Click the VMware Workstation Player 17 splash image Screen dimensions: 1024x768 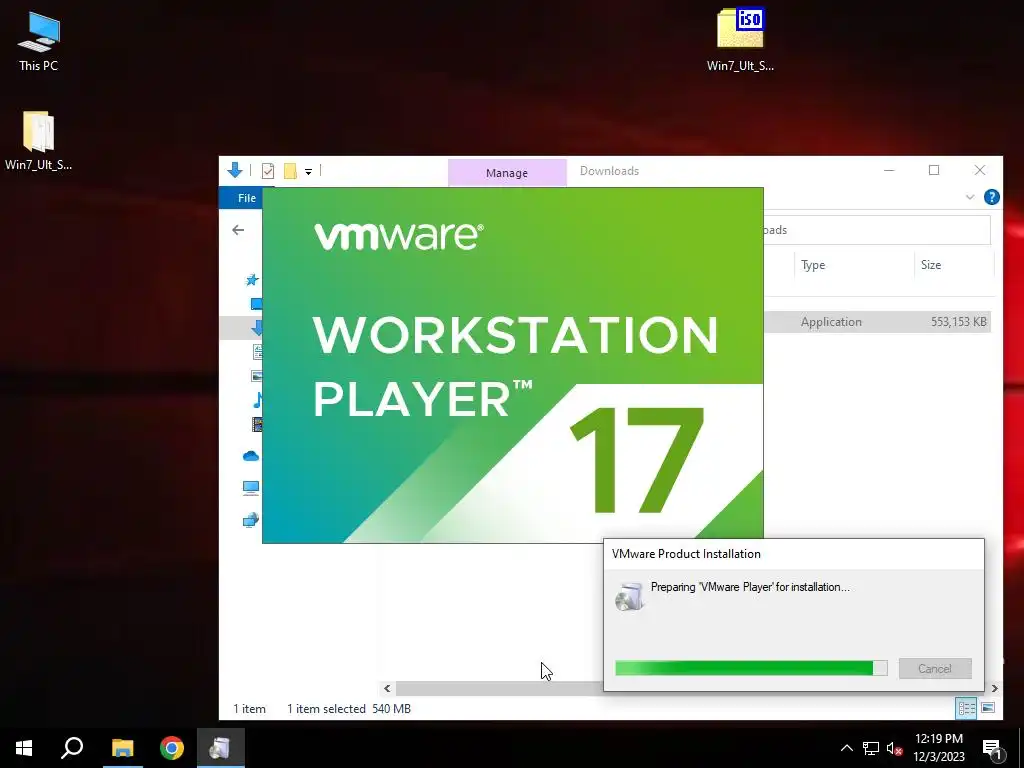tap(513, 364)
